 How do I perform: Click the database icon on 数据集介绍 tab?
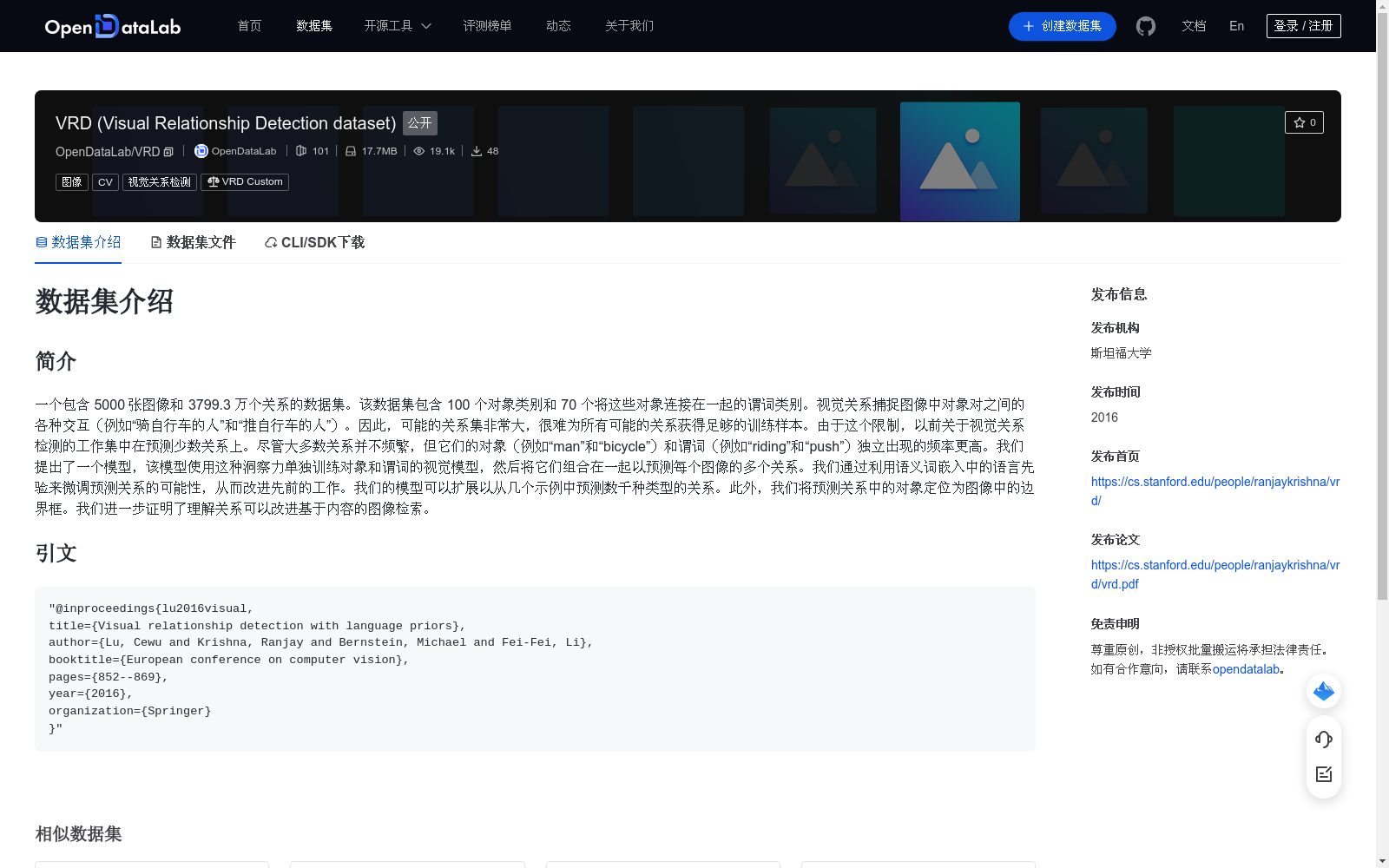click(41, 242)
